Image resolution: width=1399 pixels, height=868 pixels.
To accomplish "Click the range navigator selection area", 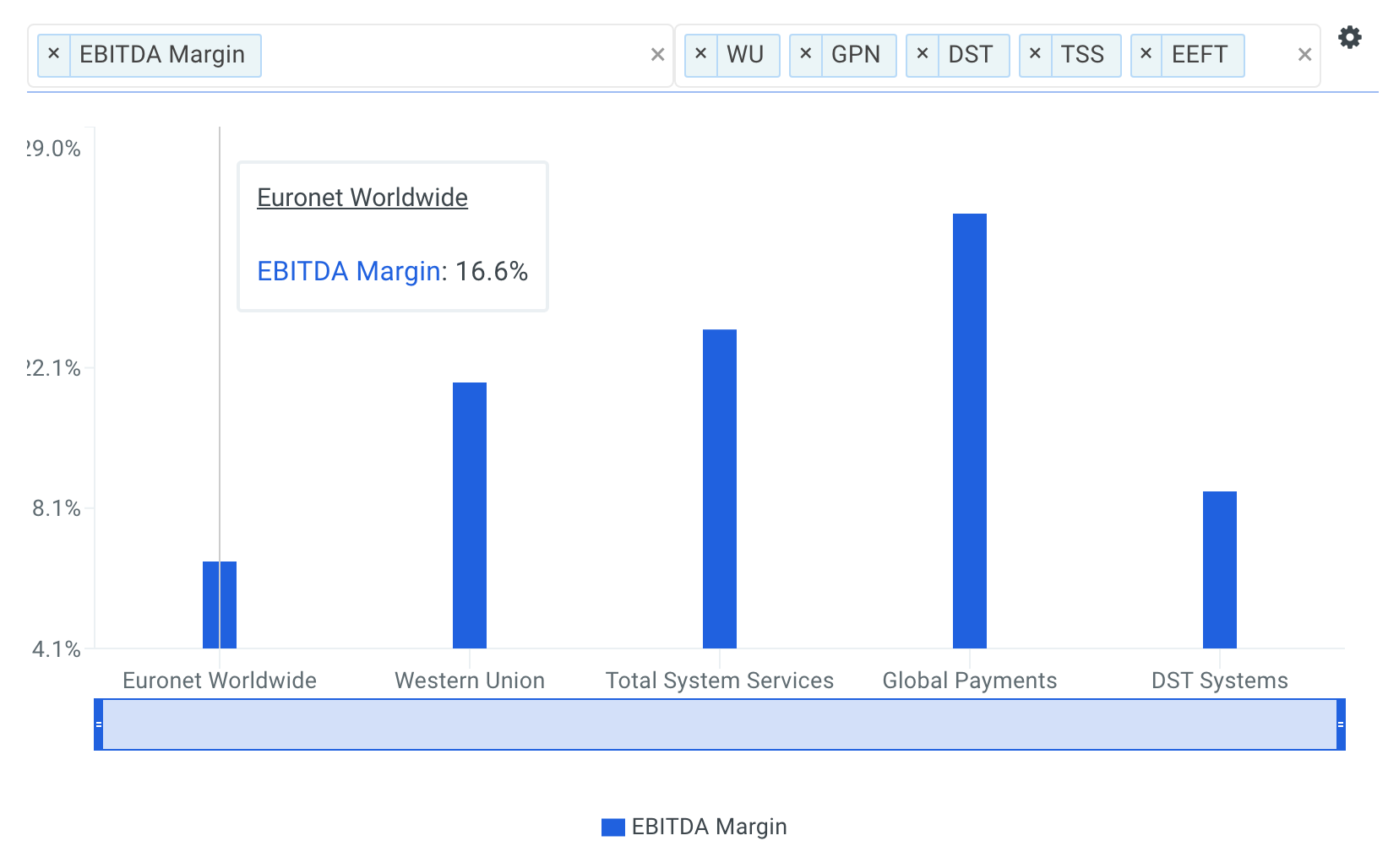I will pyautogui.click(x=720, y=724).
